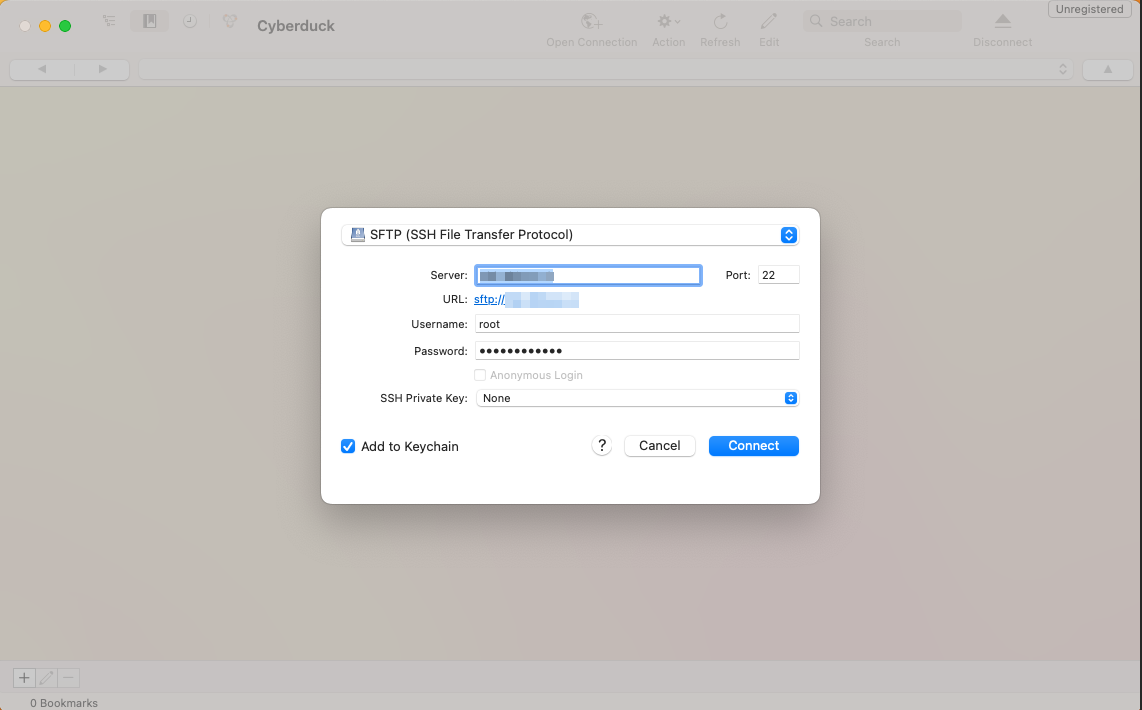Open the sftp:// URL link
This screenshot has height=710, width=1142.
(x=526, y=299)
